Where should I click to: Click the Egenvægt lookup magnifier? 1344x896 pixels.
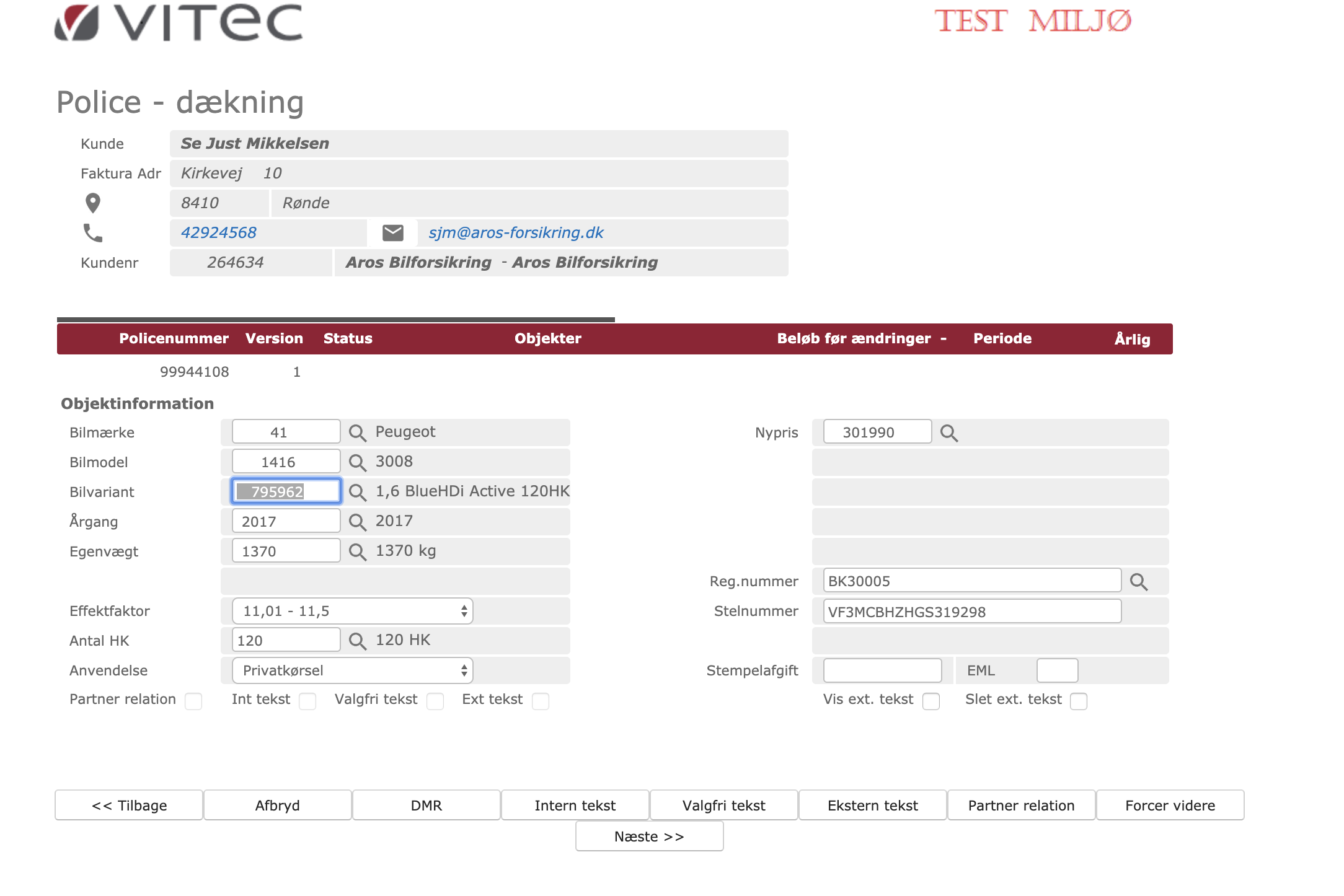pyautogui.click(x=357, y=551)
